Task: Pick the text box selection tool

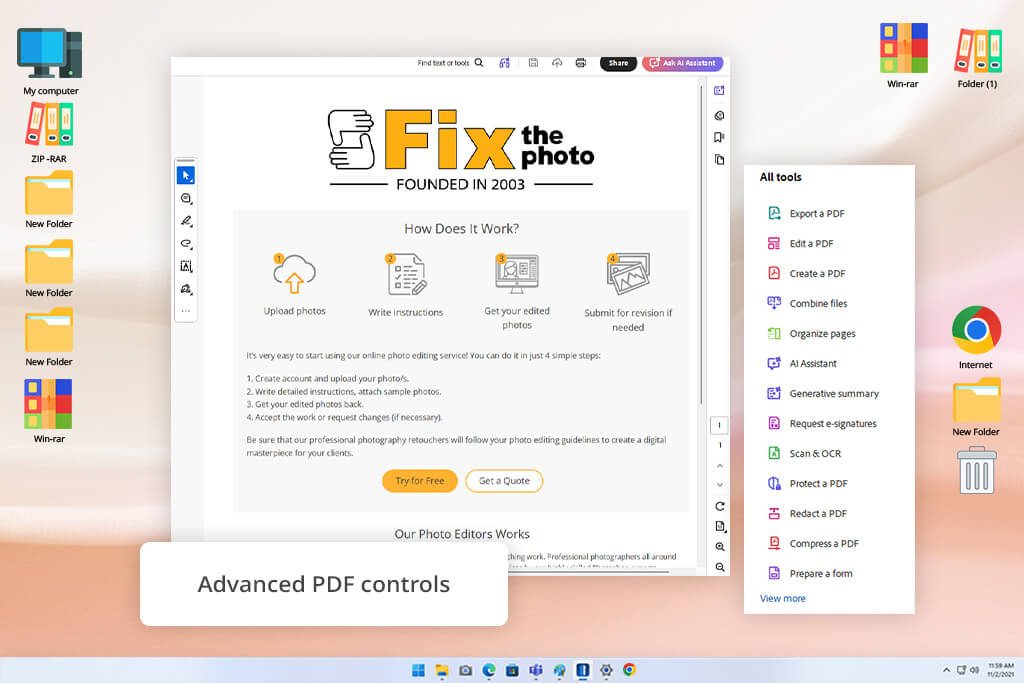Action: click(x=186, y=266)
